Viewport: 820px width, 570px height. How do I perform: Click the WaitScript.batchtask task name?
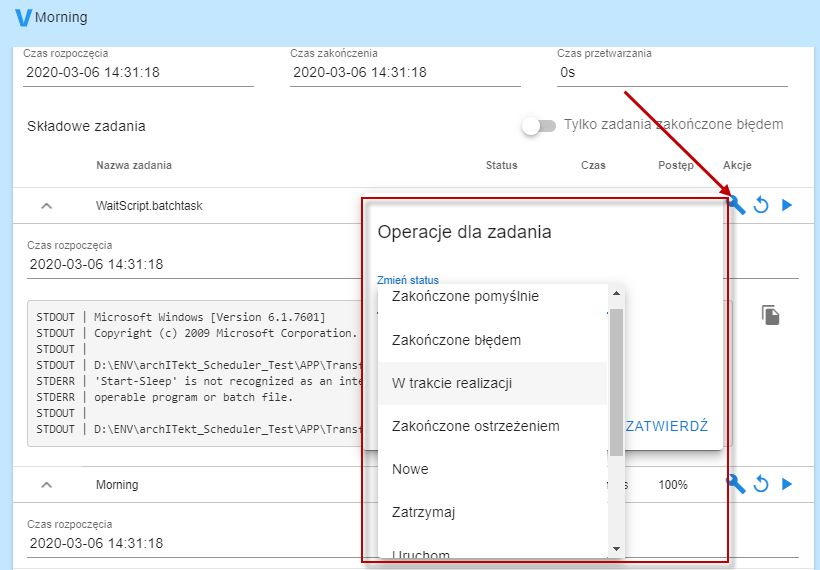149,206
